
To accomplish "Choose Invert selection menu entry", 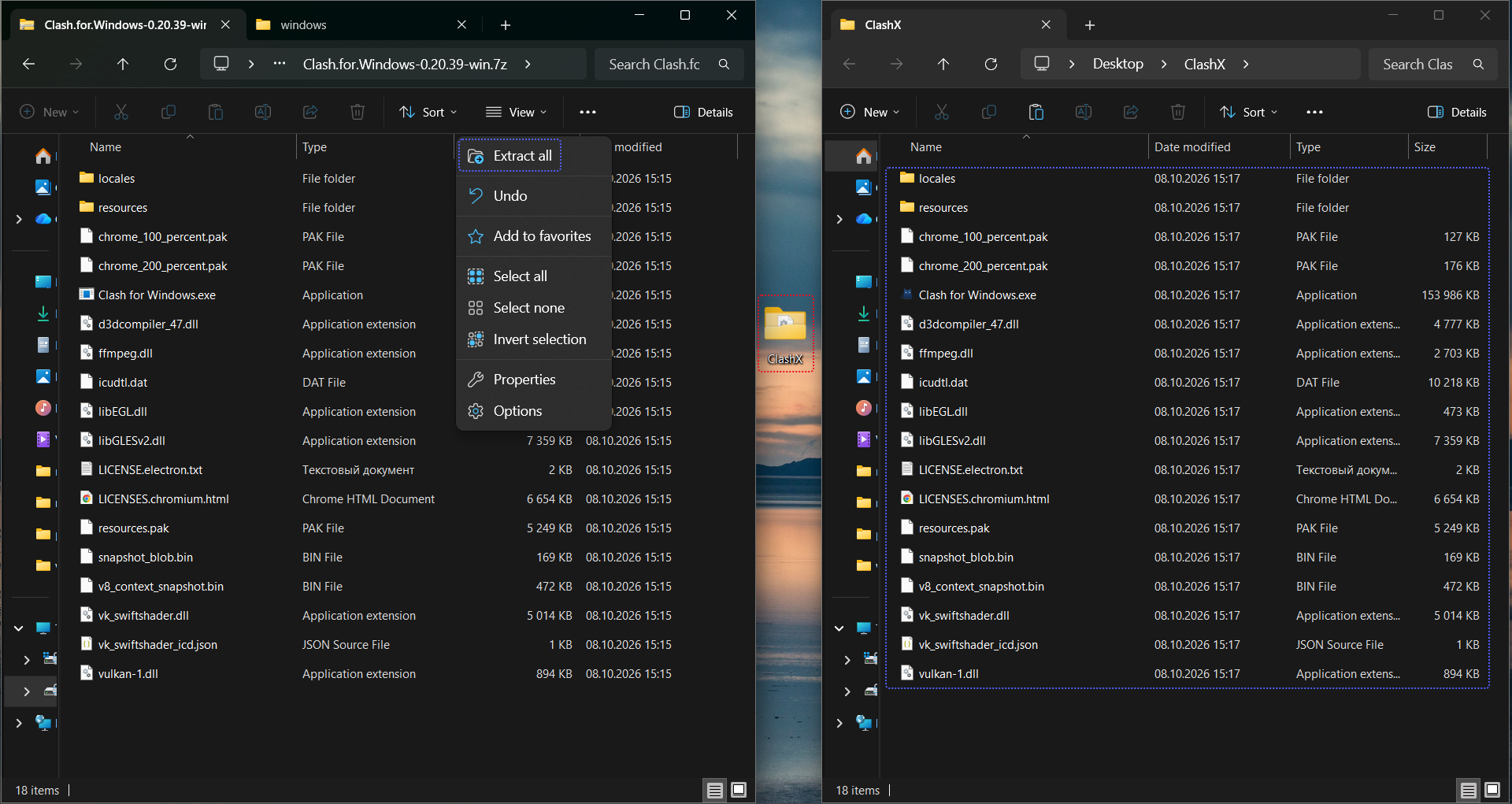I will tap(534, 339).
